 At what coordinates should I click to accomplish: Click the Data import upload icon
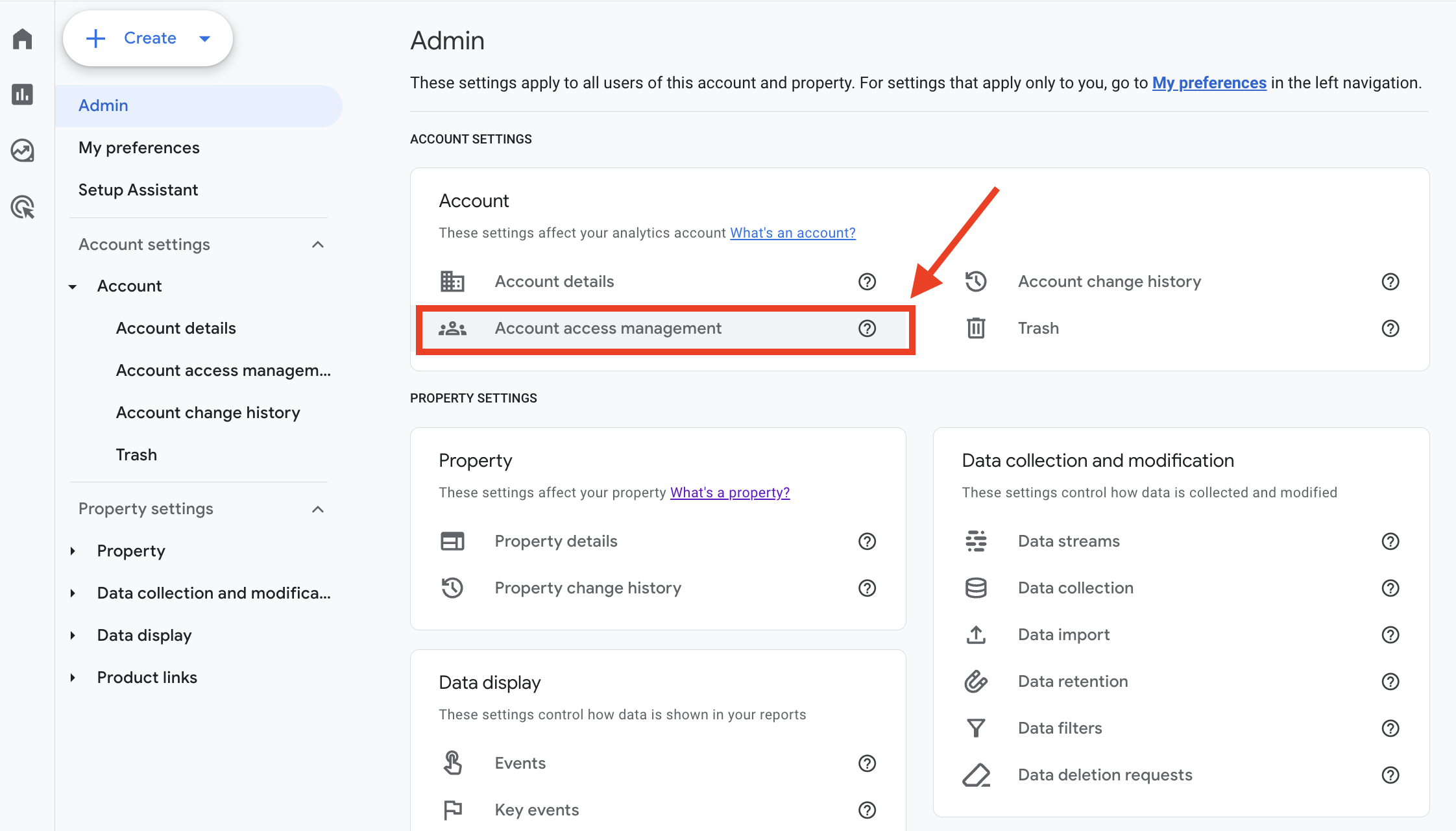[976, 634]
